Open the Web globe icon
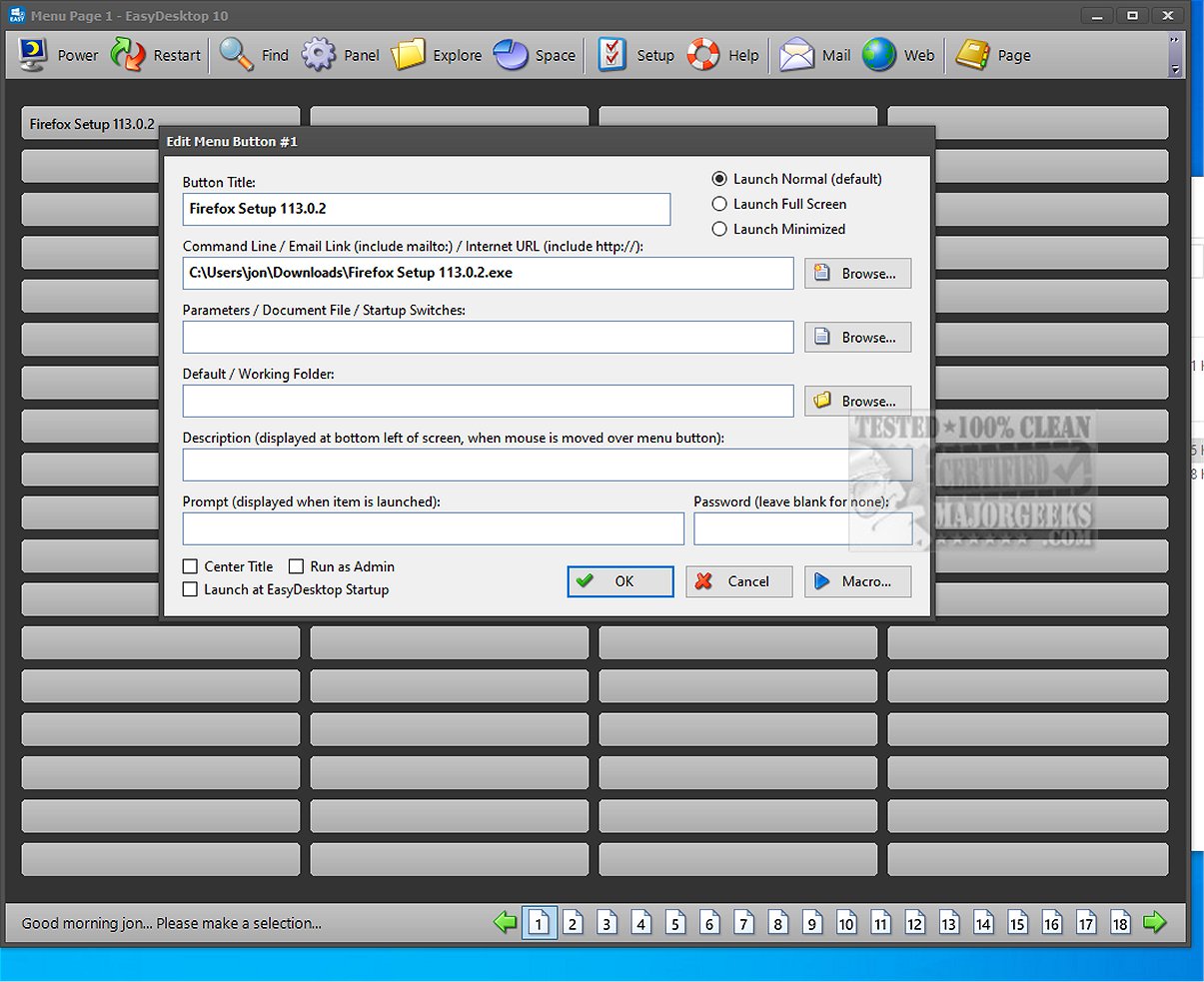 [x=879, y=55]
